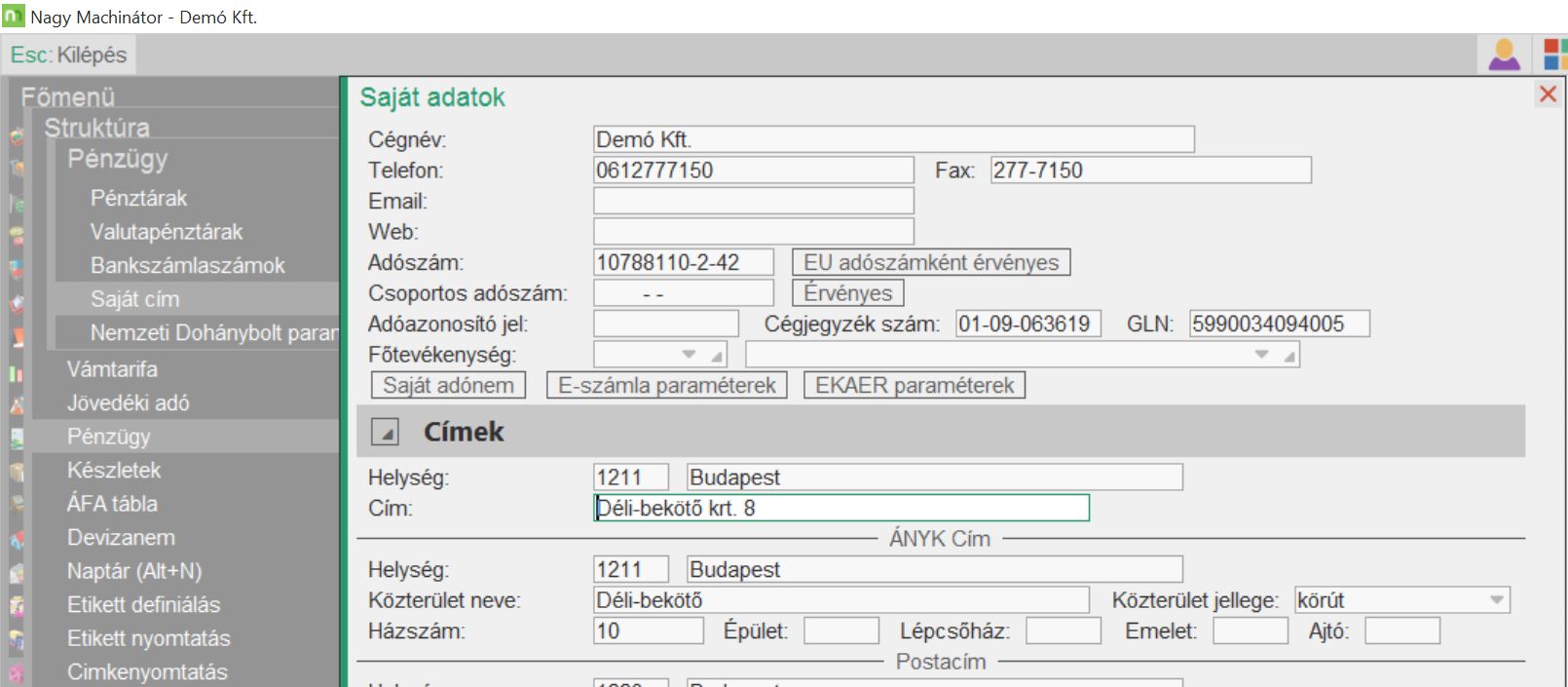This screenshot has width=1568, height=687.
Task: Collapse the Címek section
Action: [x=386, y=433]
